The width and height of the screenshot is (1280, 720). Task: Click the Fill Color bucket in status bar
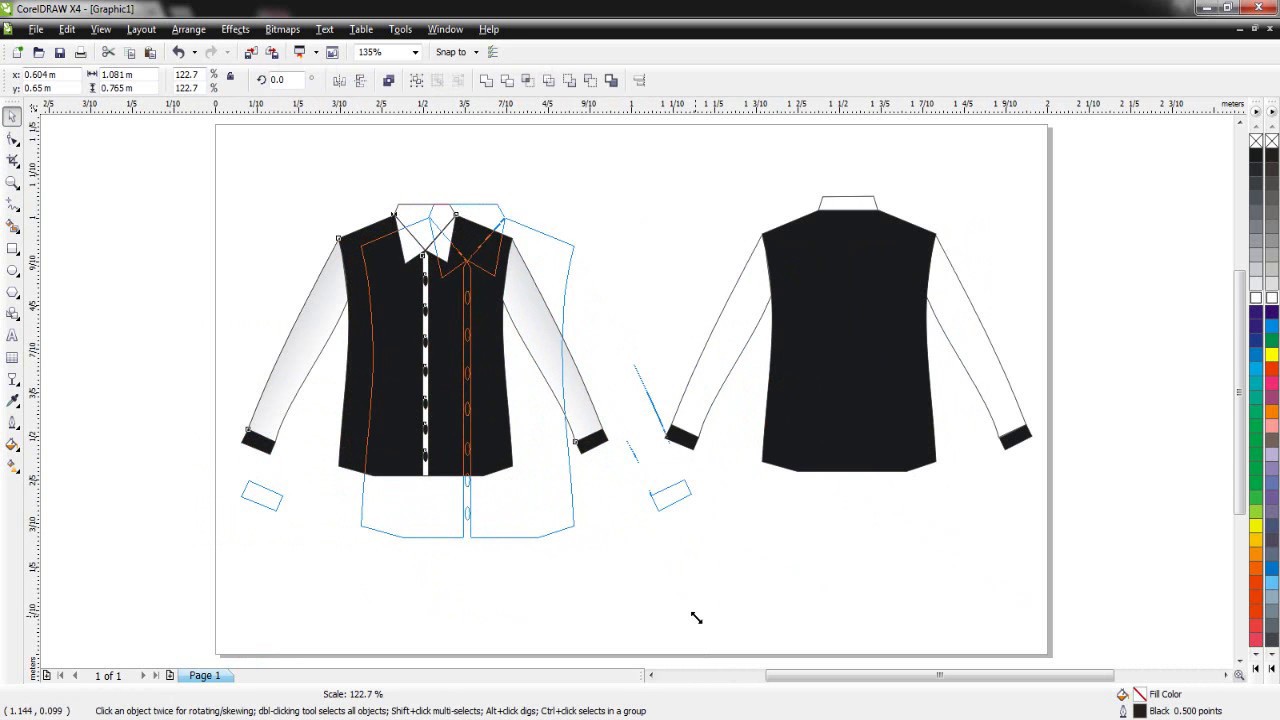pos(1123,694)
